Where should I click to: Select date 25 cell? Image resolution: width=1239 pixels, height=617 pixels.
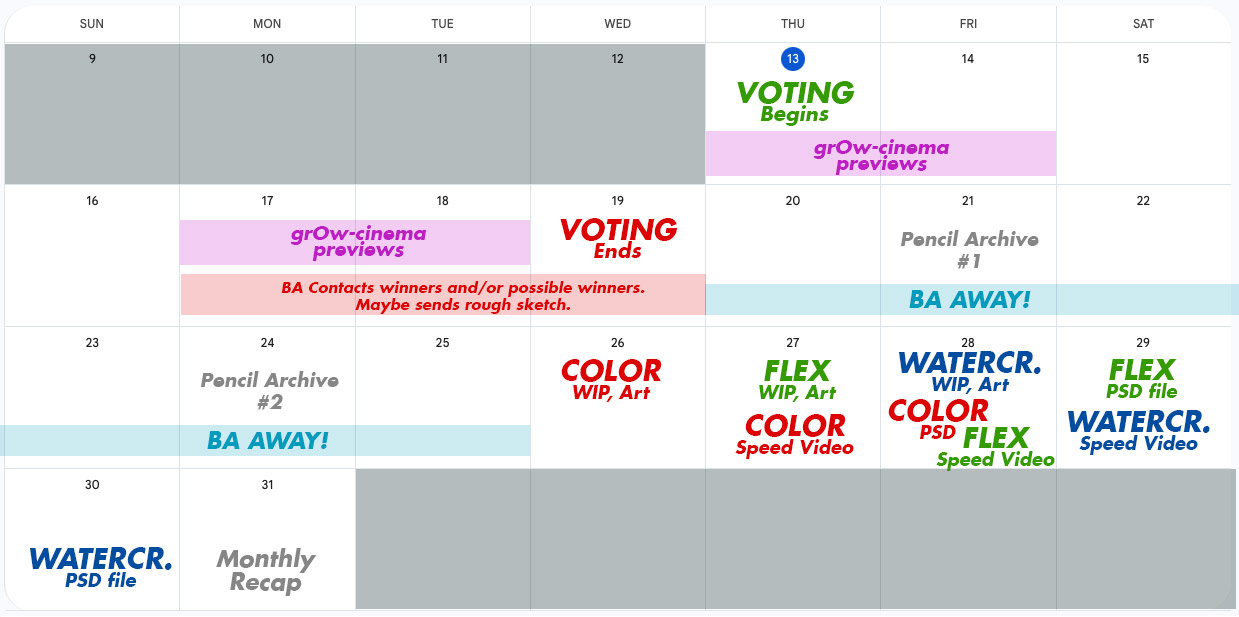(x=443, y=397)
